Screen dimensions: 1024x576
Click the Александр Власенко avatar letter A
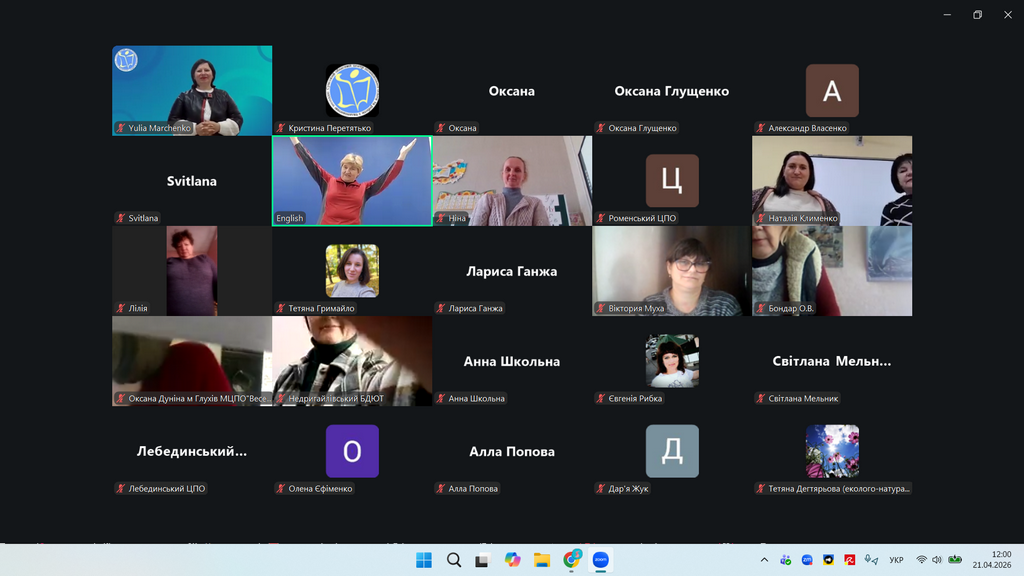pyautogui.click(x=832, y=91)
